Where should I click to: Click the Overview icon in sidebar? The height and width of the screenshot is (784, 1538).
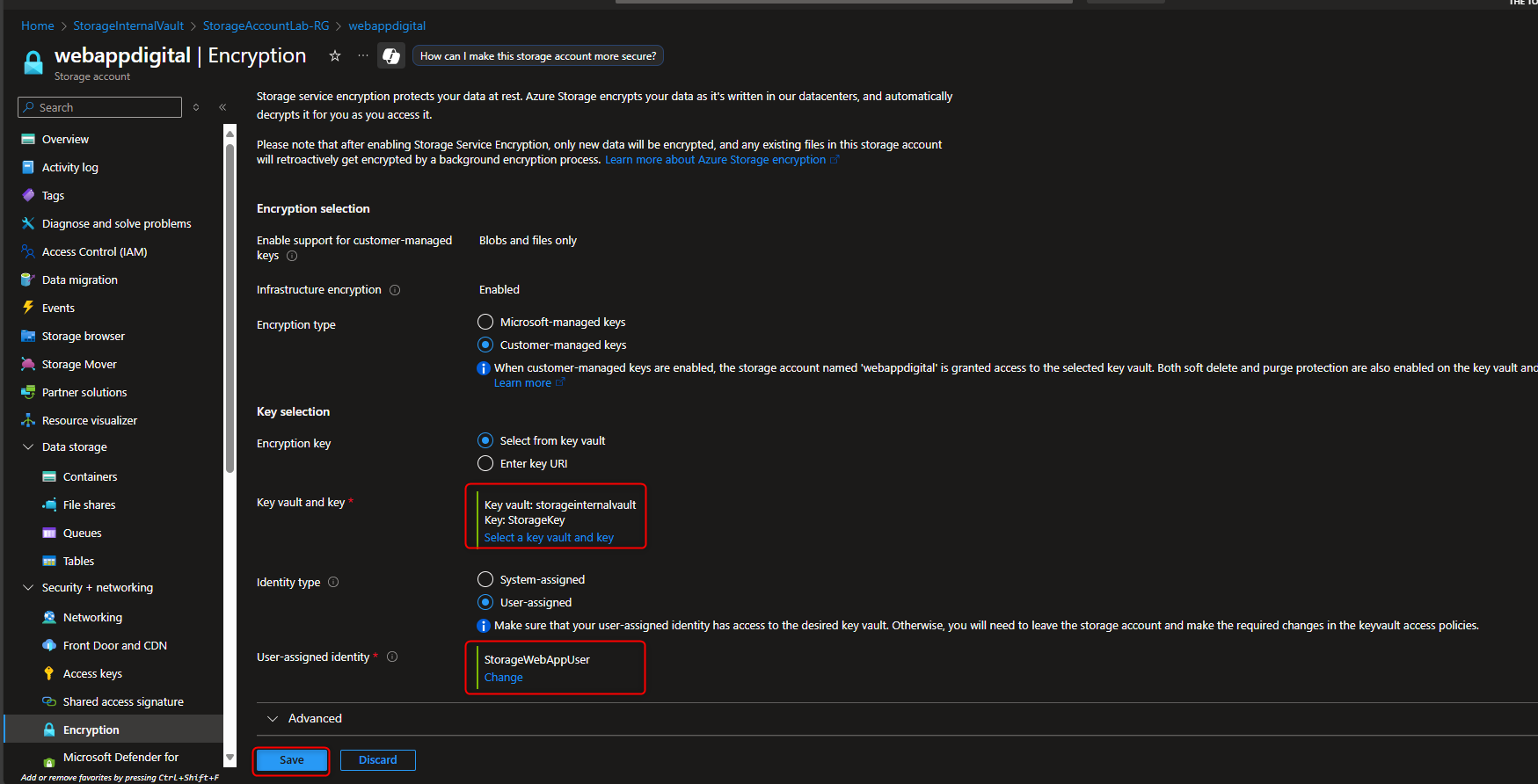(28, 139)
